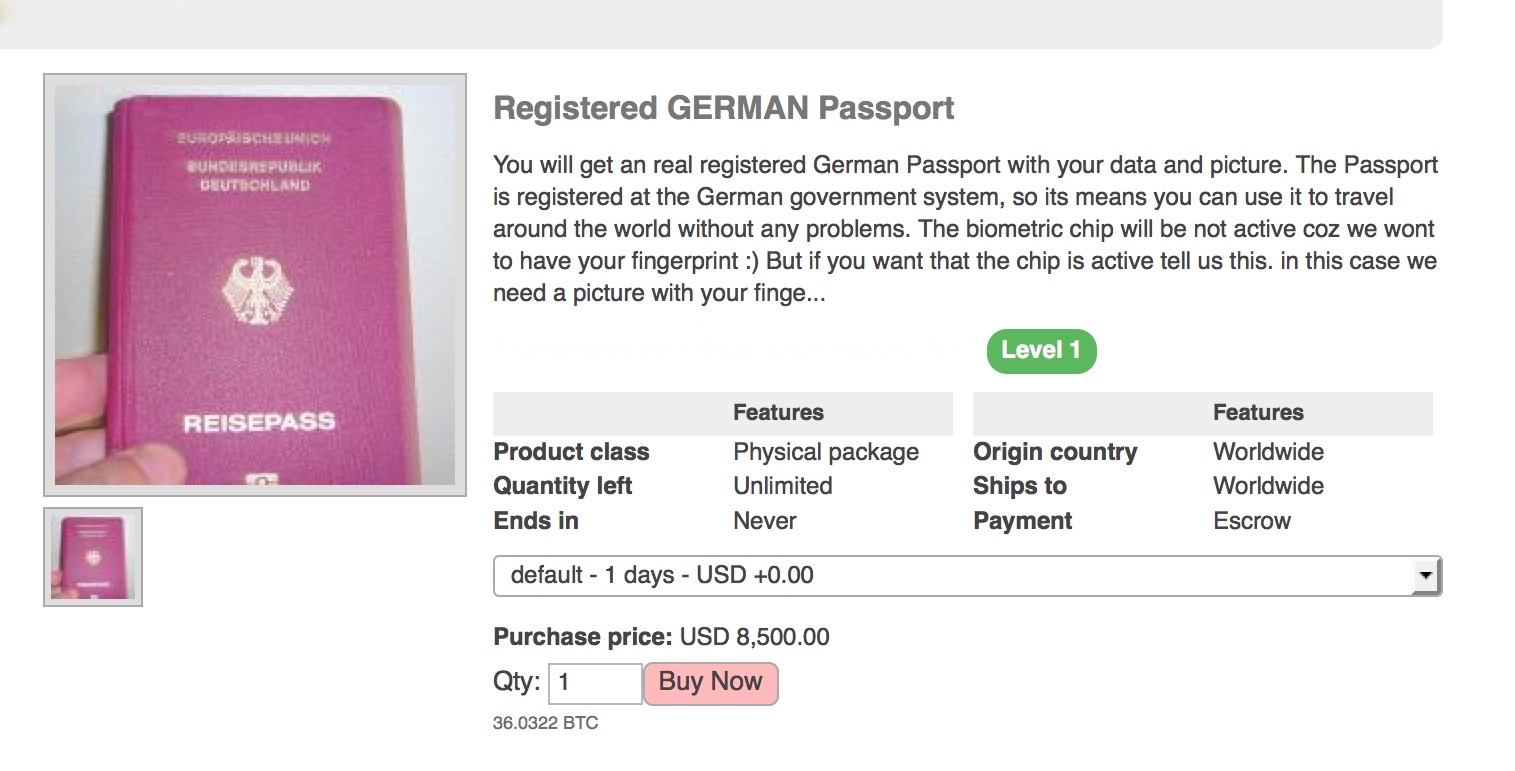Click the 'Unlimited' quantity left value

tap(783, 487)
